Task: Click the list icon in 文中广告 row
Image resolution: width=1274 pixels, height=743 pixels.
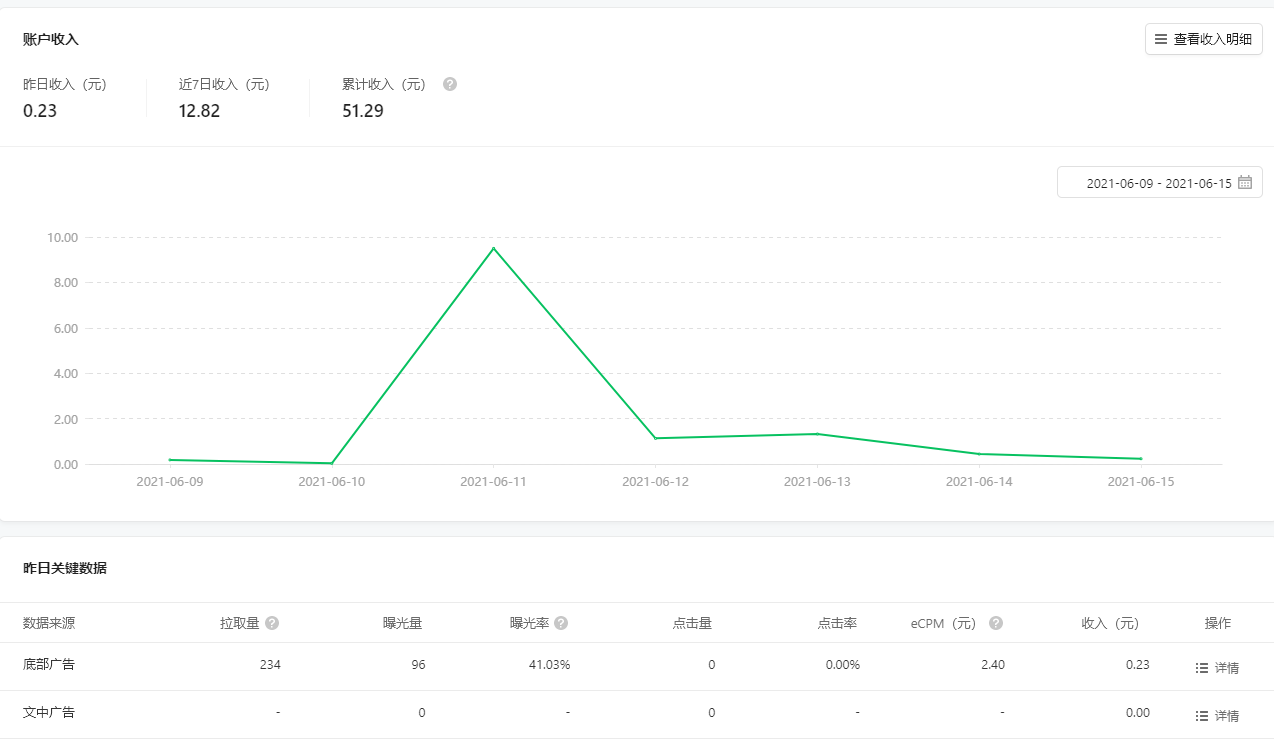Action: click(x=1202, y=716)
